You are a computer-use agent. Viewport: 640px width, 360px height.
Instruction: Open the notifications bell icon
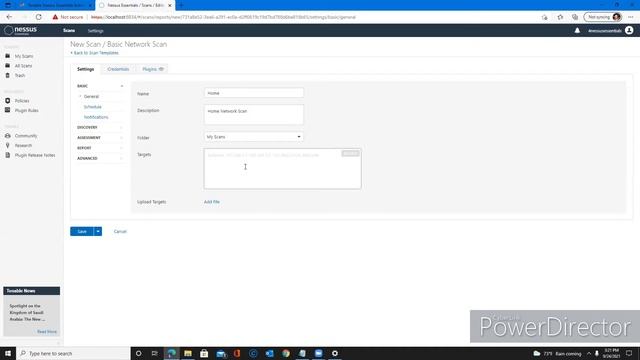click(577, 31)
